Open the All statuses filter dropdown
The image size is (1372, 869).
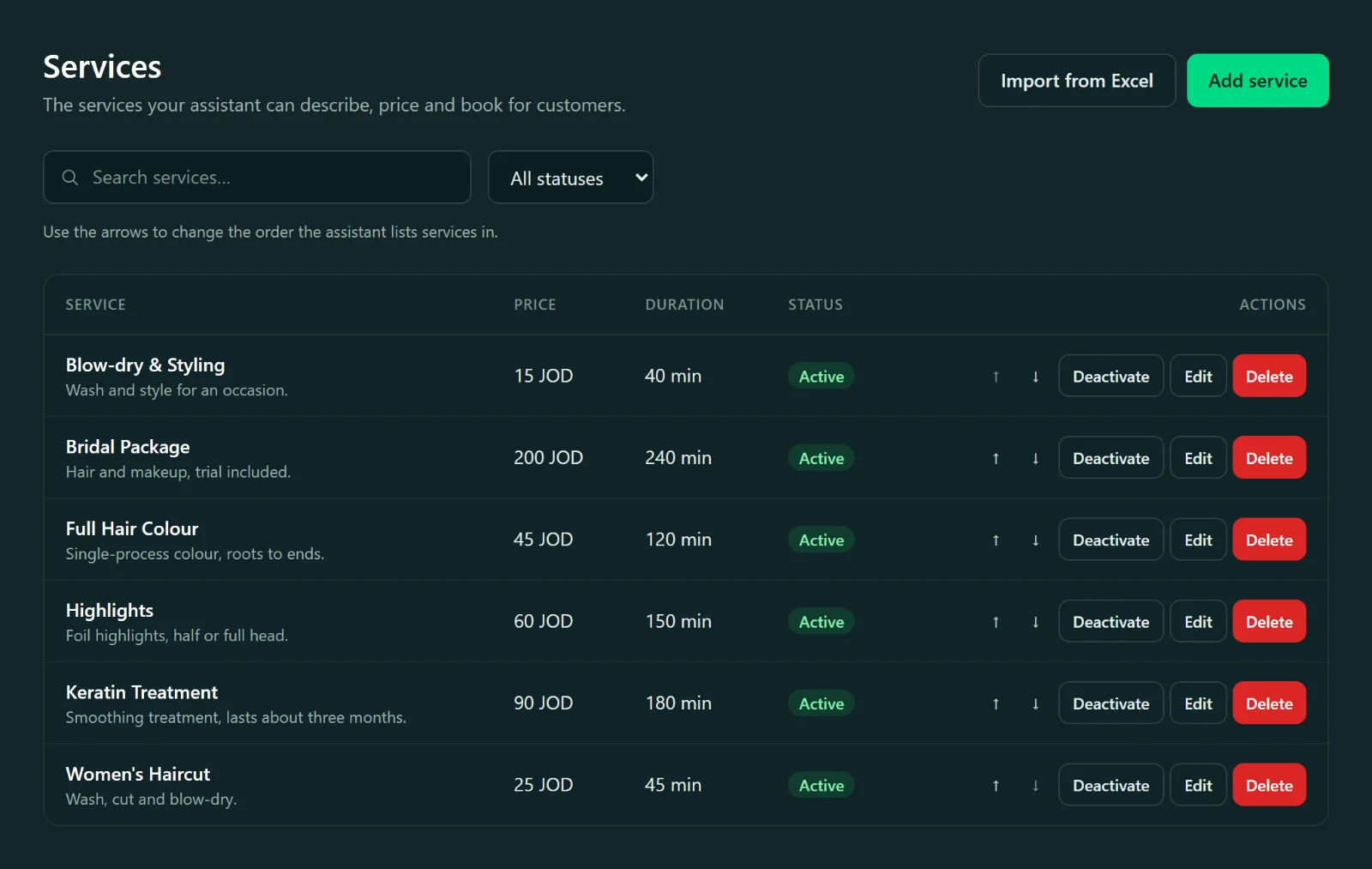tap(570, 178)
